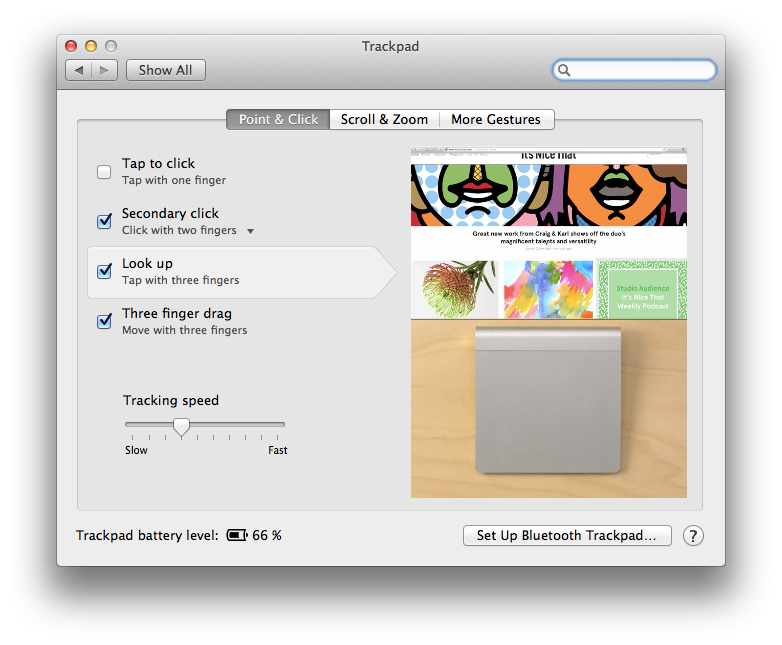Toggle the Three finger drag checkbox
The width and height of the screenshot is (782, 645).
tap(104, 321)
